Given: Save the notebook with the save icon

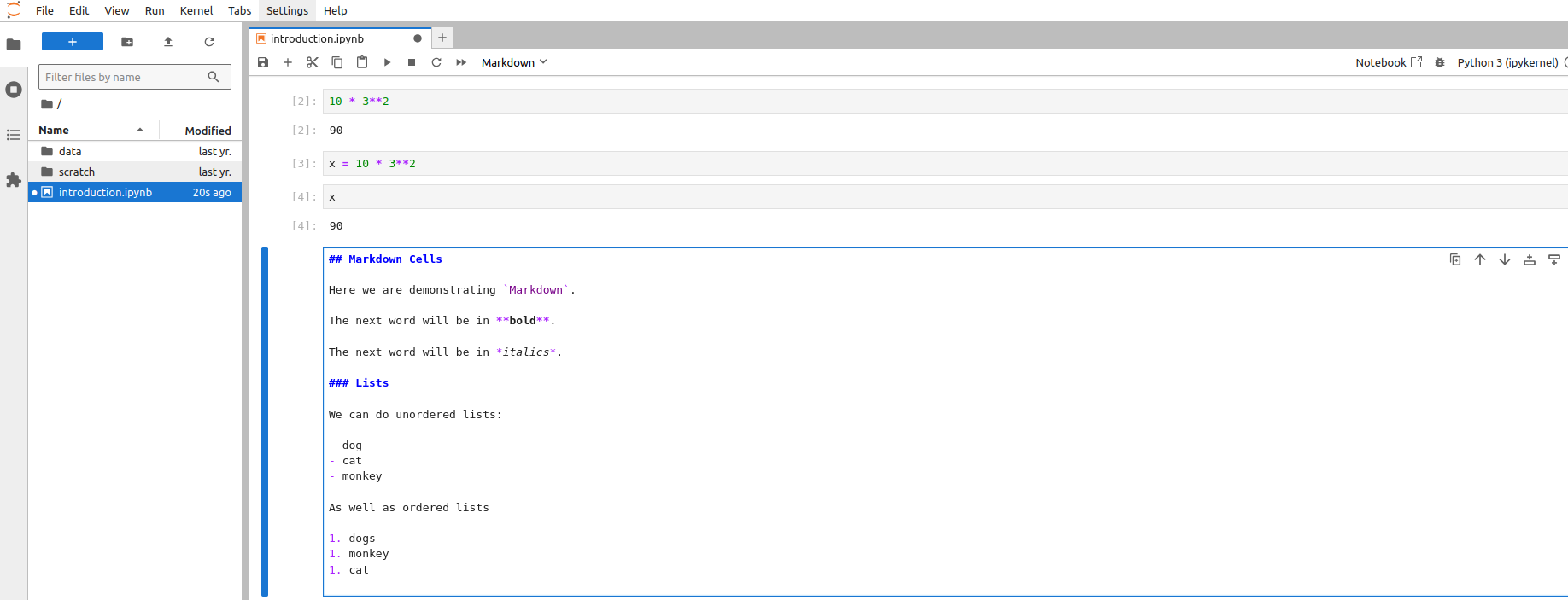Looking at the screenshot, I should [263, 62].
